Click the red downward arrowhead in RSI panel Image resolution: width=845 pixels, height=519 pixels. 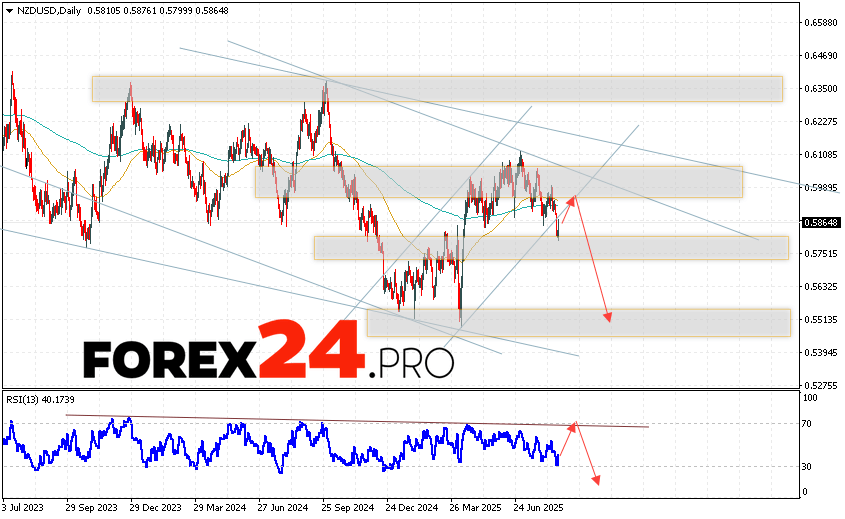point(597,481)
